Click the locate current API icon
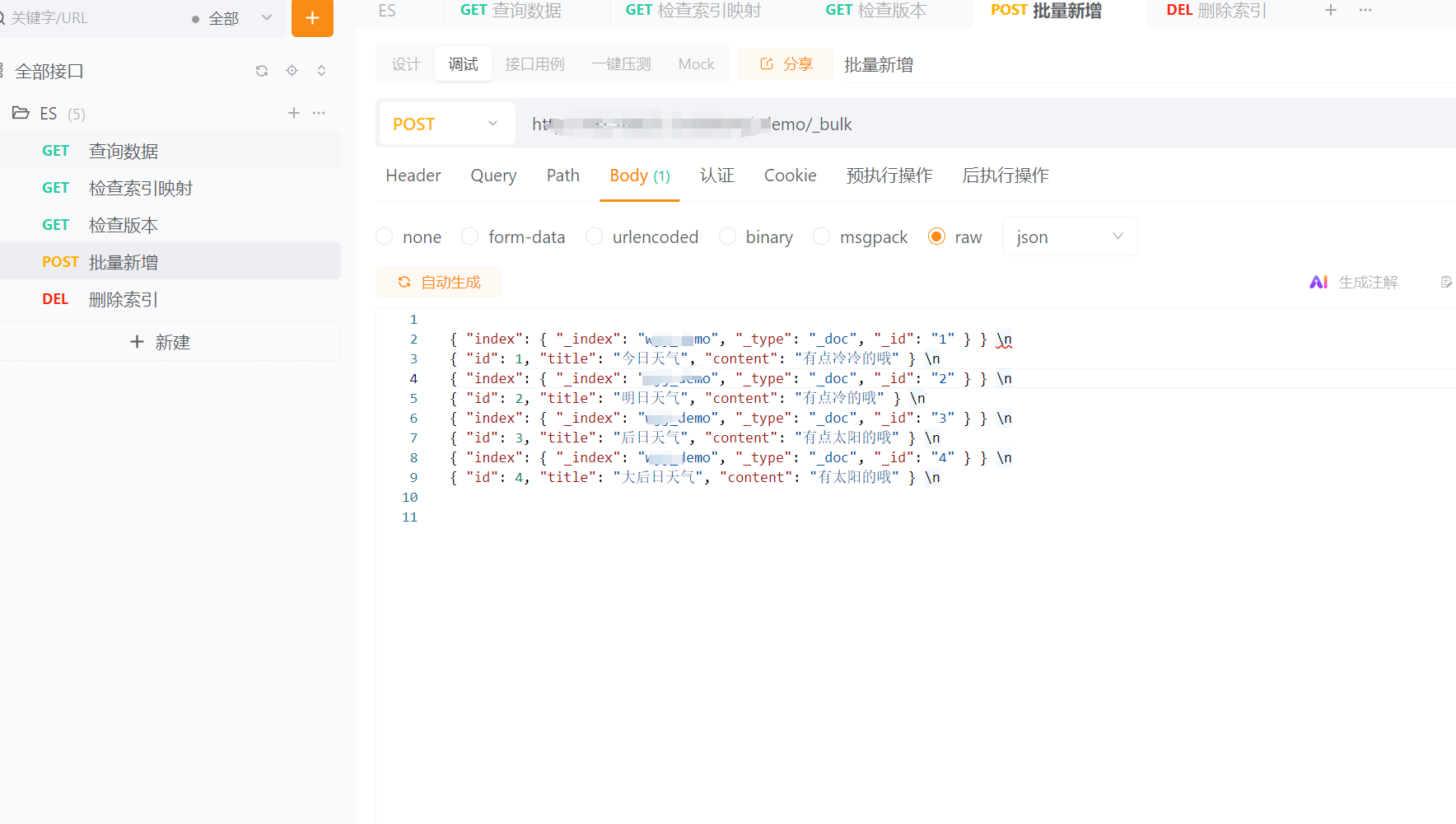This screenshot has width=1456, height=824. point(292,71)
